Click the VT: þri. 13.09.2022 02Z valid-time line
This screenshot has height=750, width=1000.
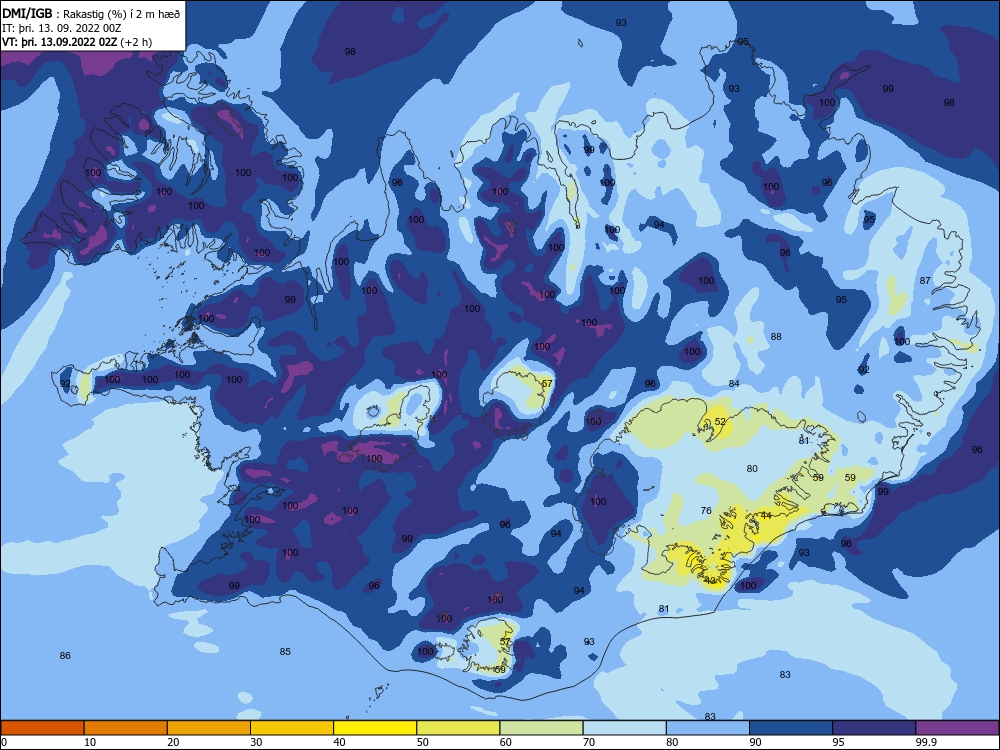[x=77, y=42]
